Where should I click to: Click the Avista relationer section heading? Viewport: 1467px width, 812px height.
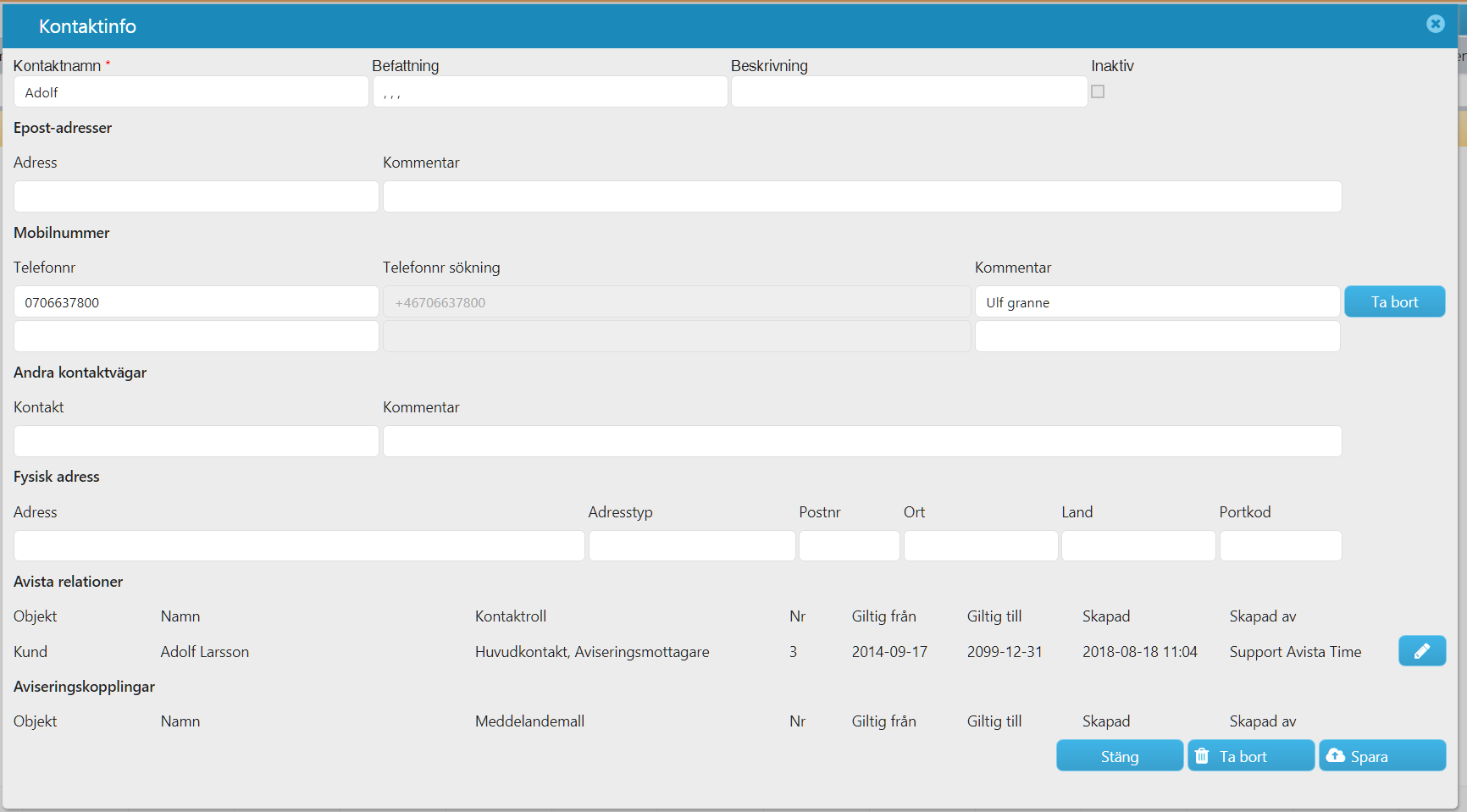click(x=69, y=582)
